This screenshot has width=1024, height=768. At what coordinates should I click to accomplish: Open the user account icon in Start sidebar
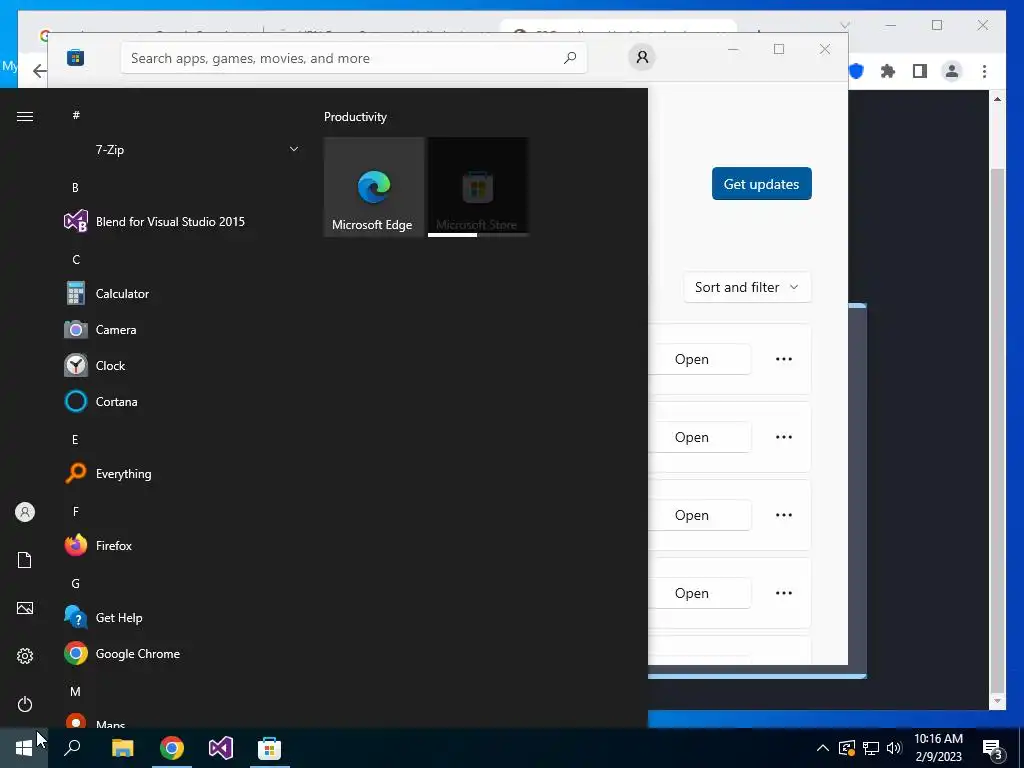click(x=25, y=512)
